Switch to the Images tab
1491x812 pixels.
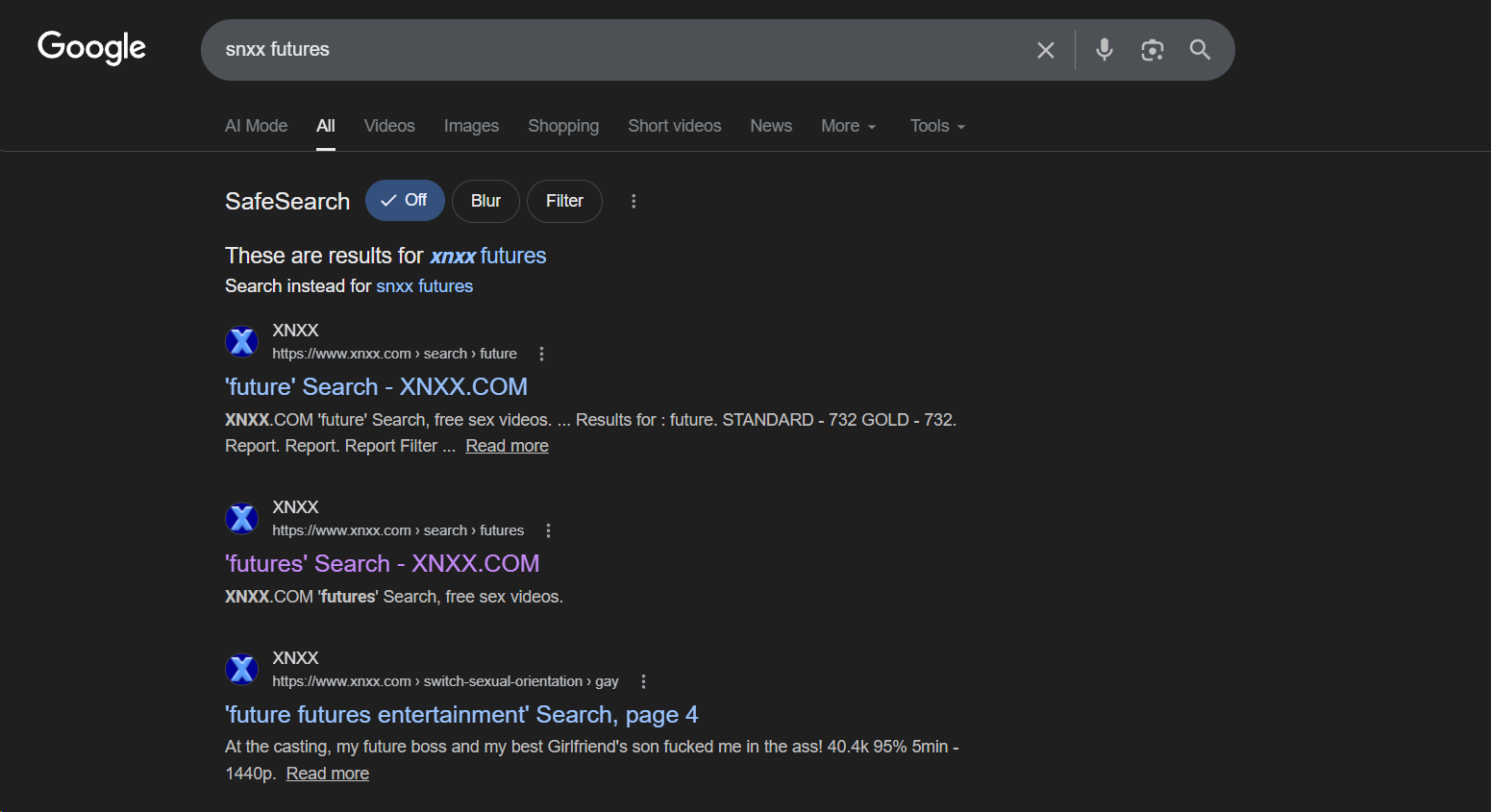pyautogui.click(x=471, y=126)
